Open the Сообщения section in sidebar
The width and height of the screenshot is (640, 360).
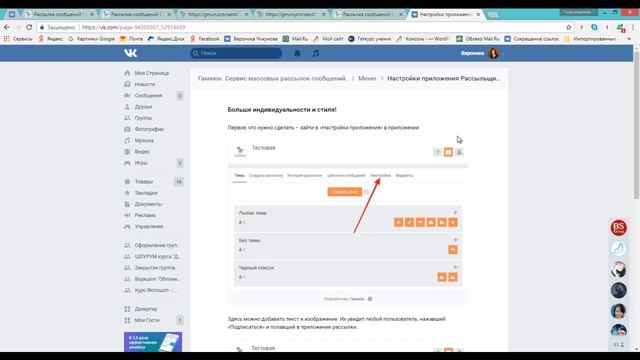point(148,95)
